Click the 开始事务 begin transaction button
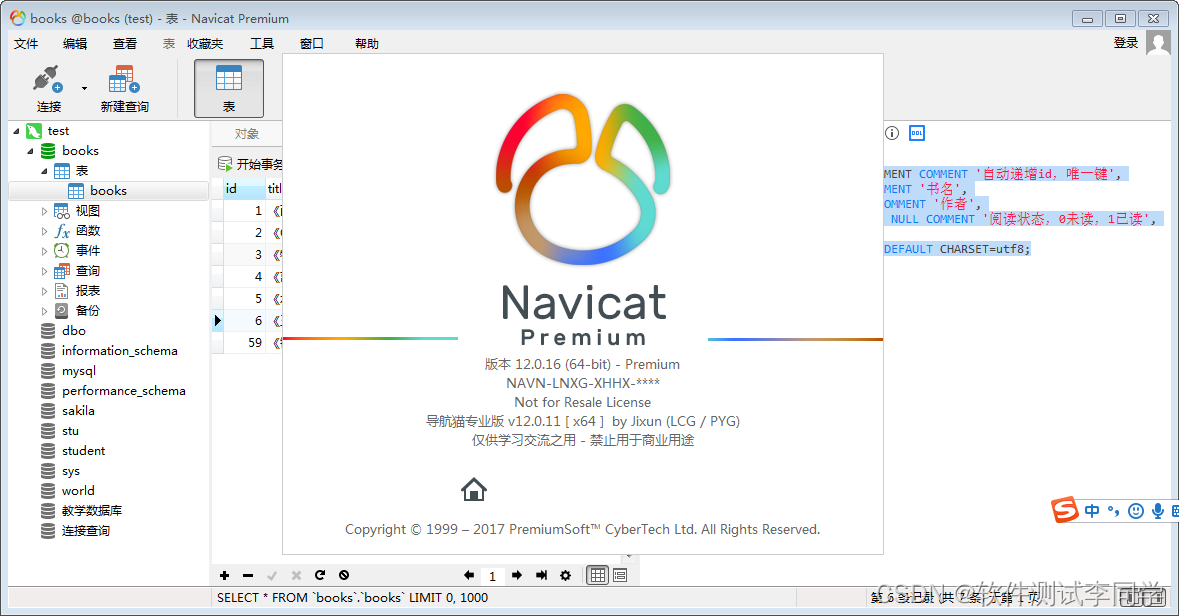Image resolution: width=1179 pixels, height=616 pixels. tap(250, 164)
